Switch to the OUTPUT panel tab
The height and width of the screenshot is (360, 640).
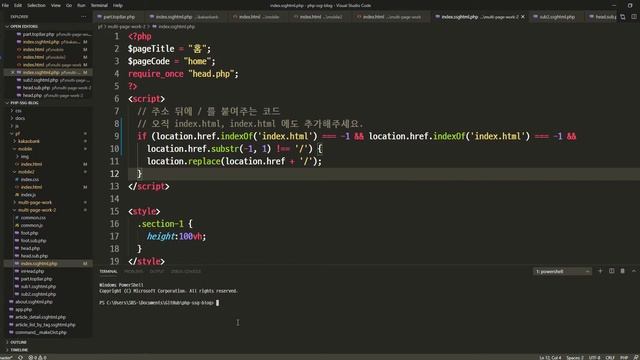tap(157, 271)
